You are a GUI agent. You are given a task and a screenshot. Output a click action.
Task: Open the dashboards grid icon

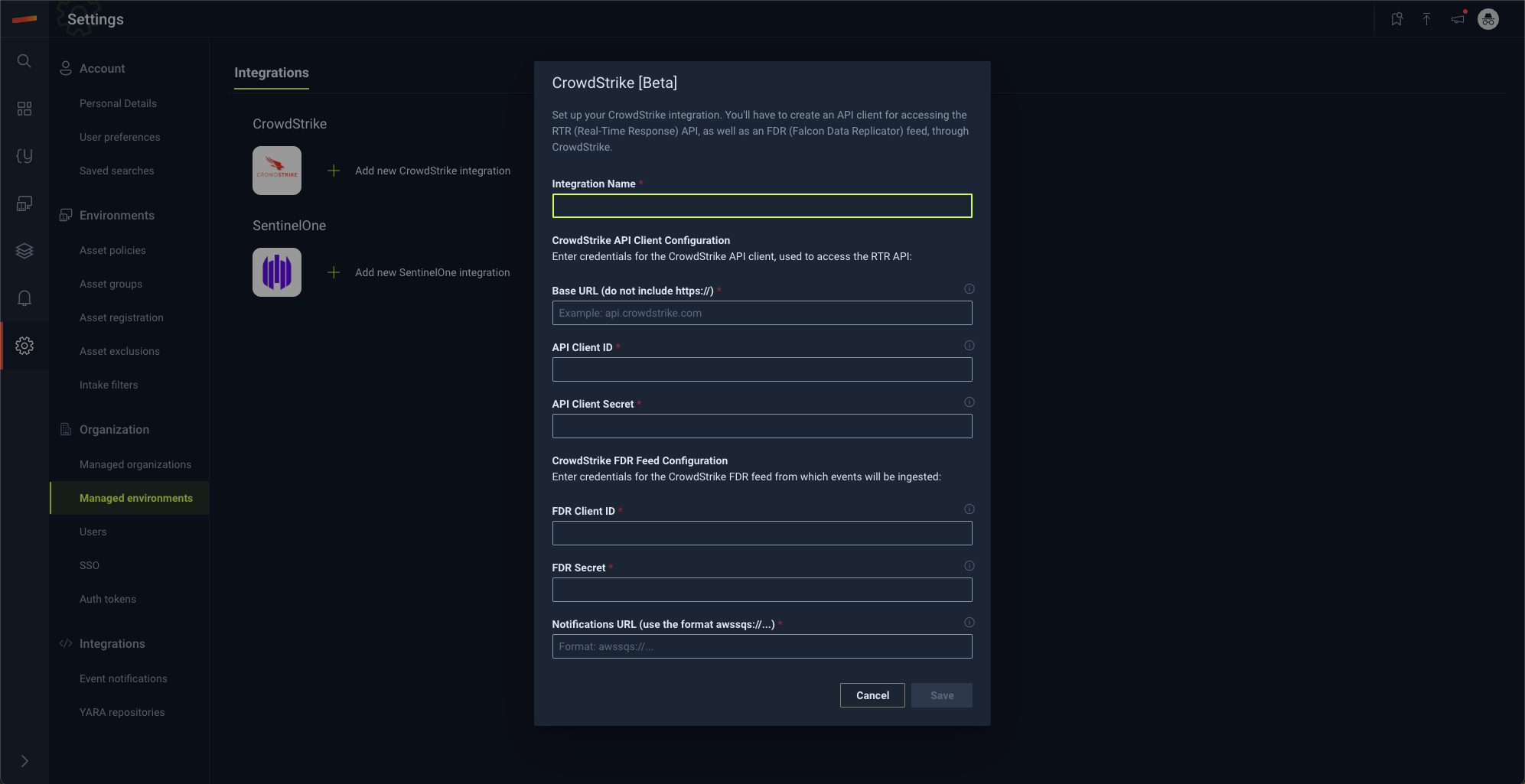[x=24, y=109]
